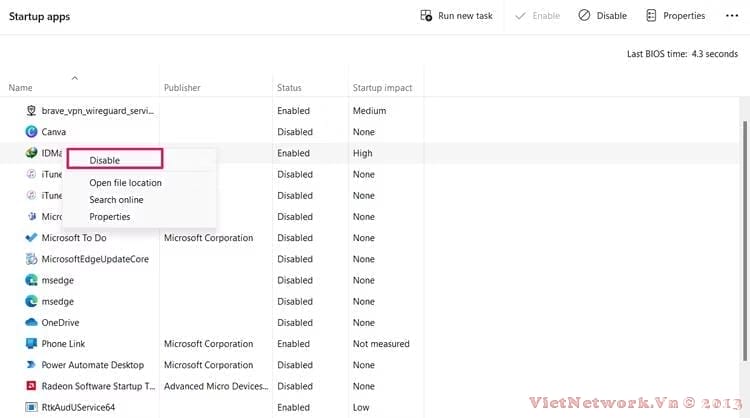Sort by the Name column header
This screenshot has height=418, width=750.
click(x=20, y=88)
